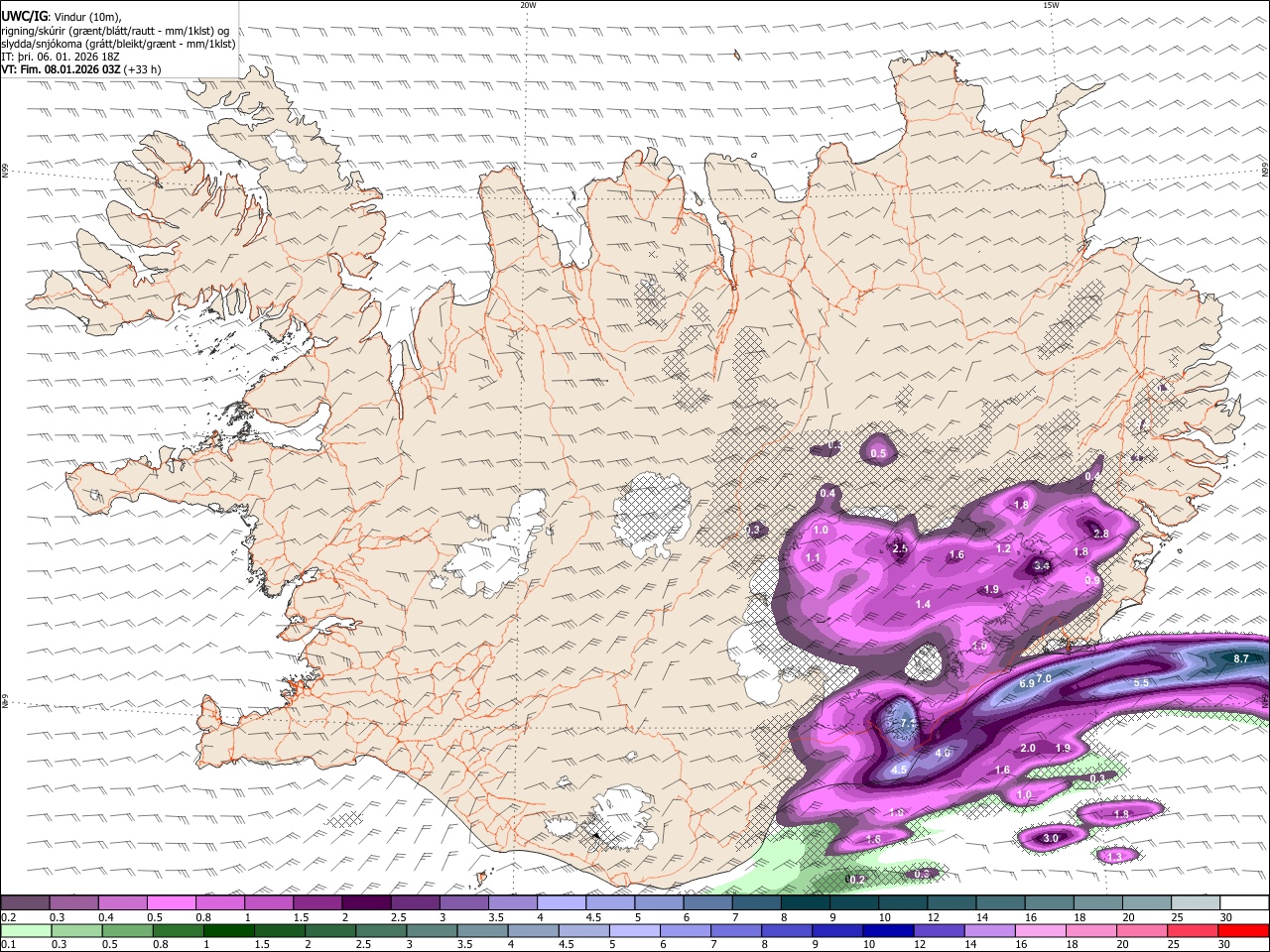This screenshot has height=952, width=1270.
Task: Click the 0.2 value in the green rain area
Action: pyautogui.click(x=857, y=880)
